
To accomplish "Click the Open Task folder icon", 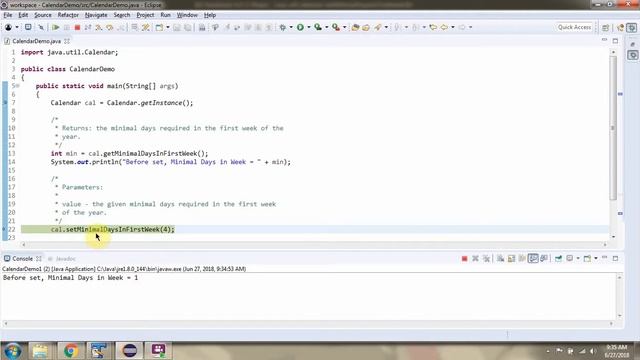I will click(x=366, y=27).
